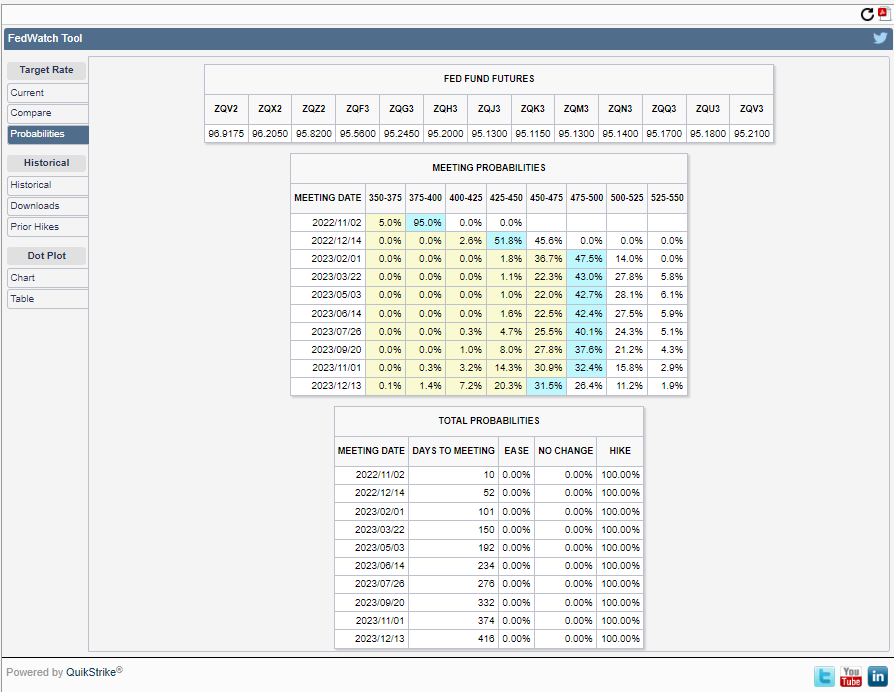Open the LinkedIn icon in the footer
This screenshot has width=894, height=692.
click(x=877, y=676)
